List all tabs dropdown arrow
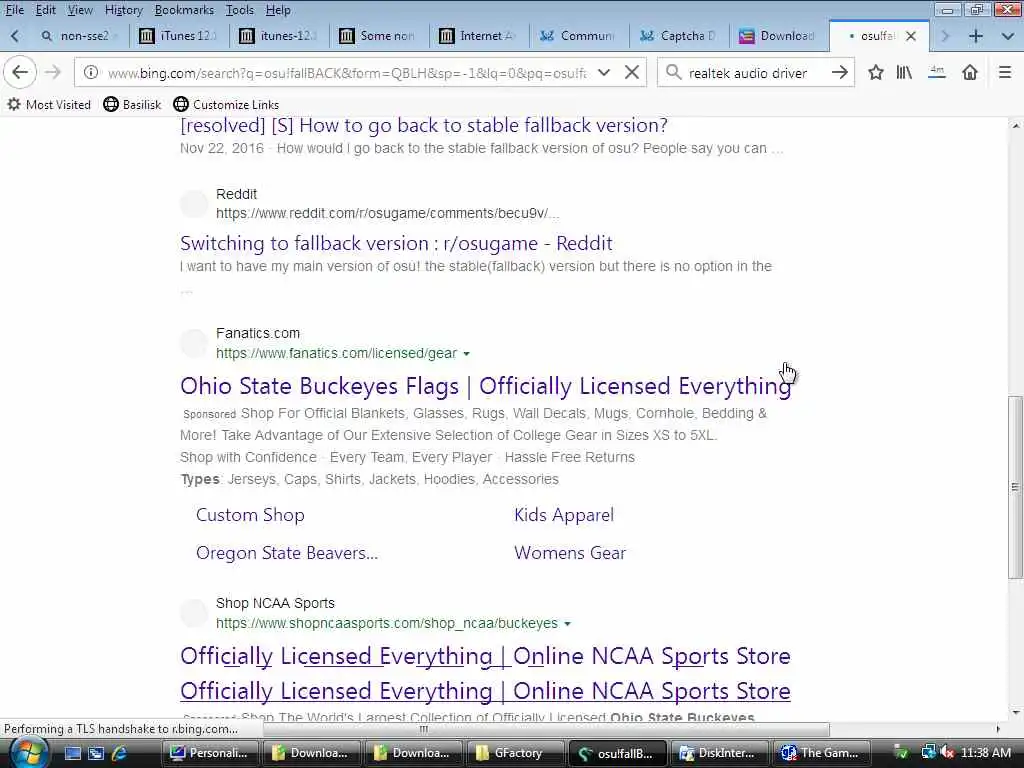1024x768 pixels. click(1007, 36)
